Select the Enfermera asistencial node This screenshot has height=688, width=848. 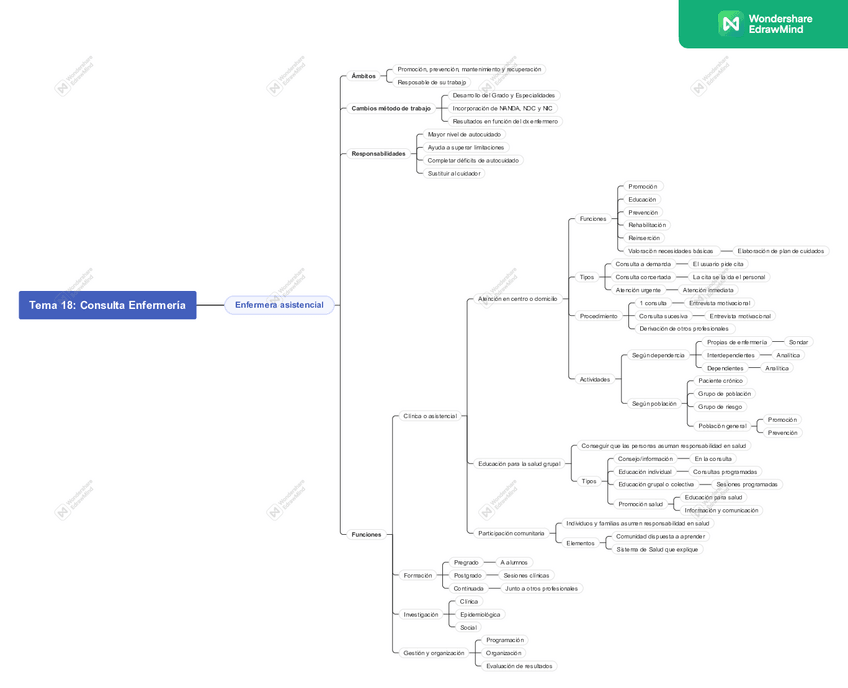[x=279, y=305]
